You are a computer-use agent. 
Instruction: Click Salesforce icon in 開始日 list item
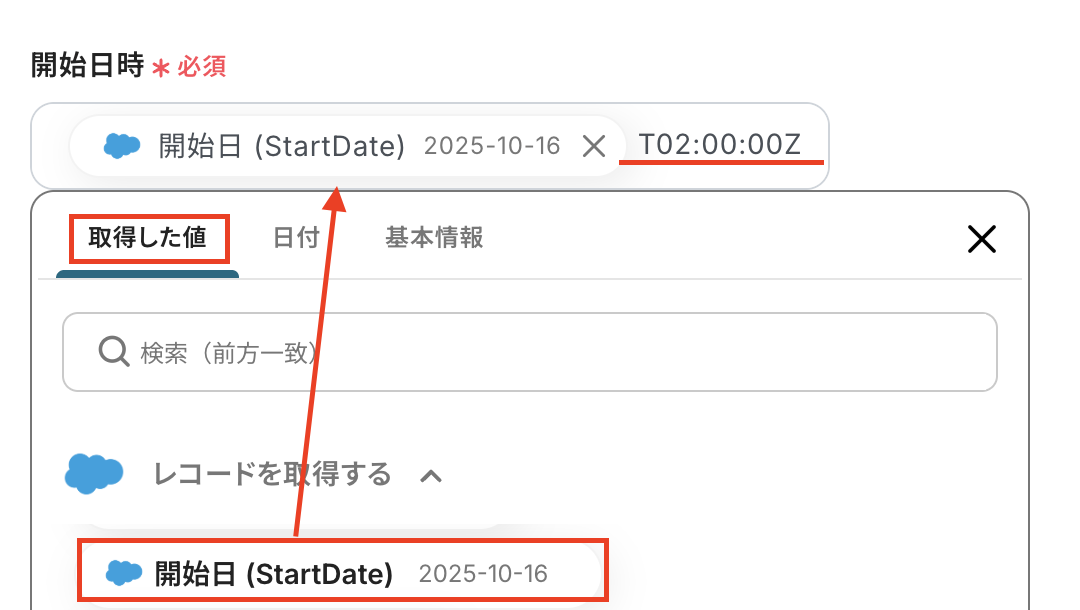point(124,573)
